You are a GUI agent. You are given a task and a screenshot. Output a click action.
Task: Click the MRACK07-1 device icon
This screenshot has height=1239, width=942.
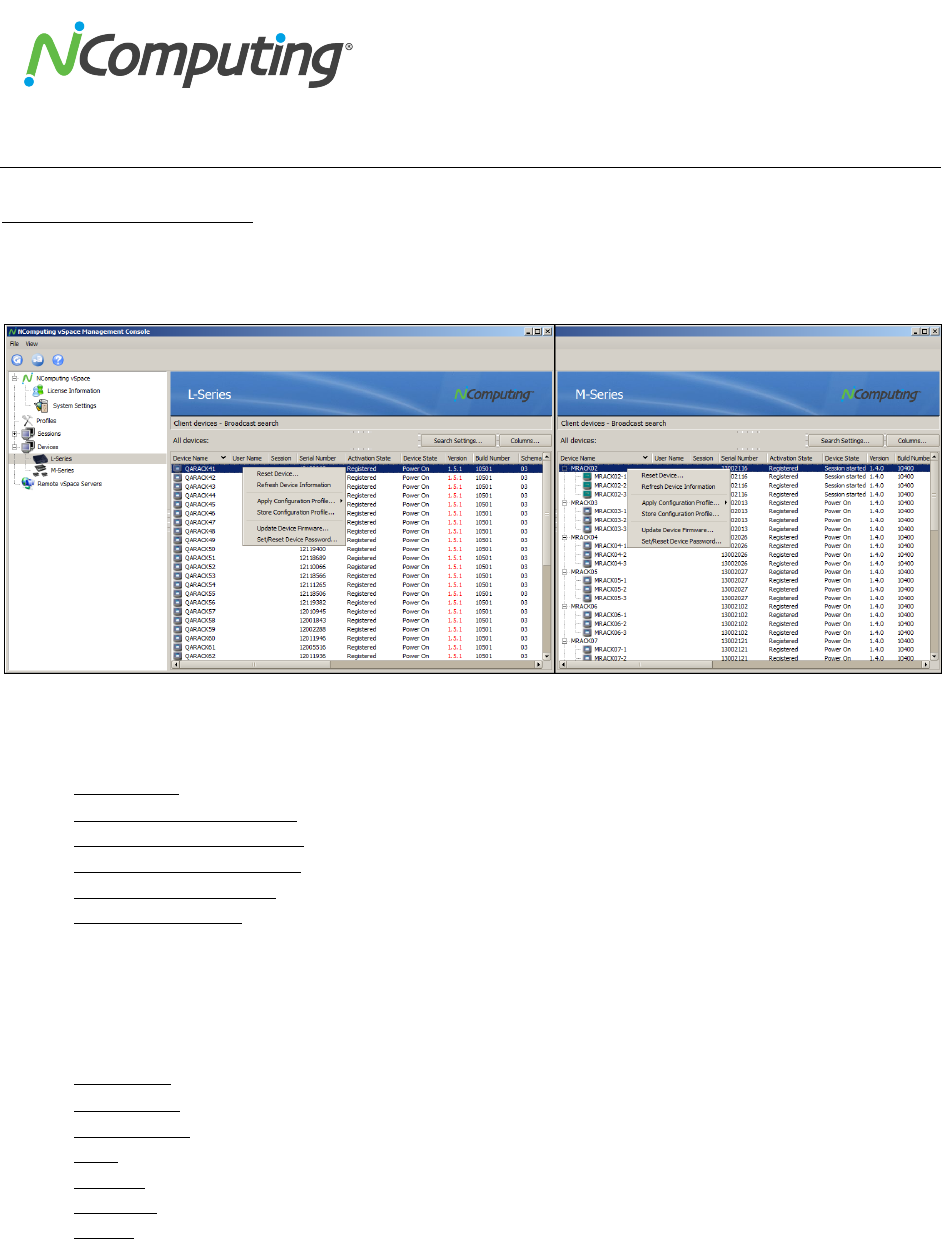point(587,650)
